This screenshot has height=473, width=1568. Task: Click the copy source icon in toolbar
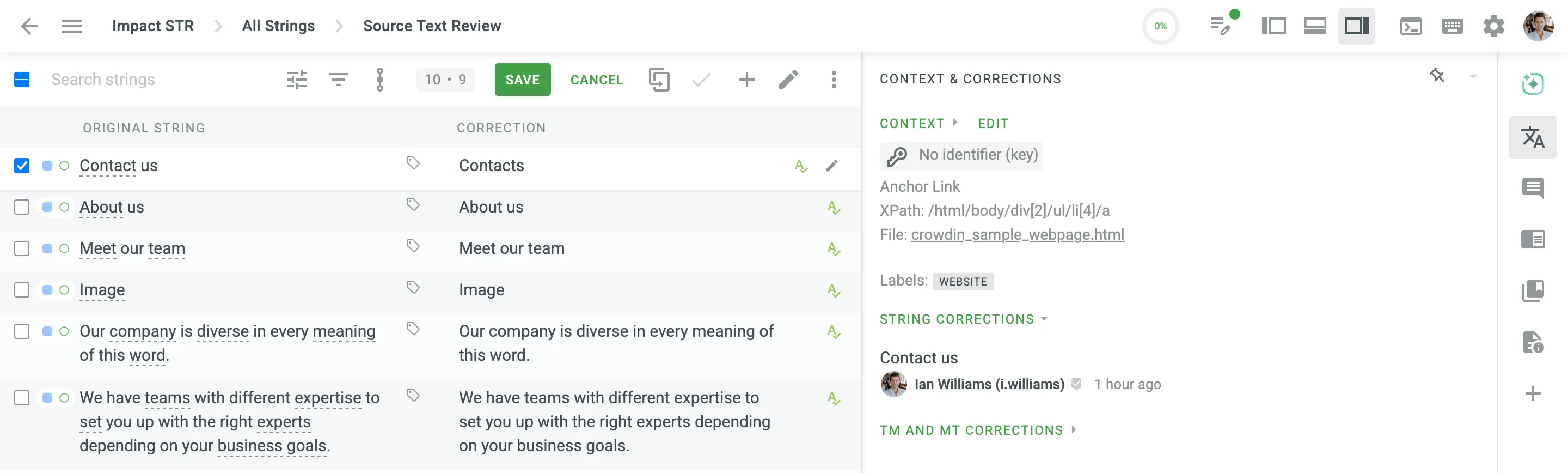(659, 80)
